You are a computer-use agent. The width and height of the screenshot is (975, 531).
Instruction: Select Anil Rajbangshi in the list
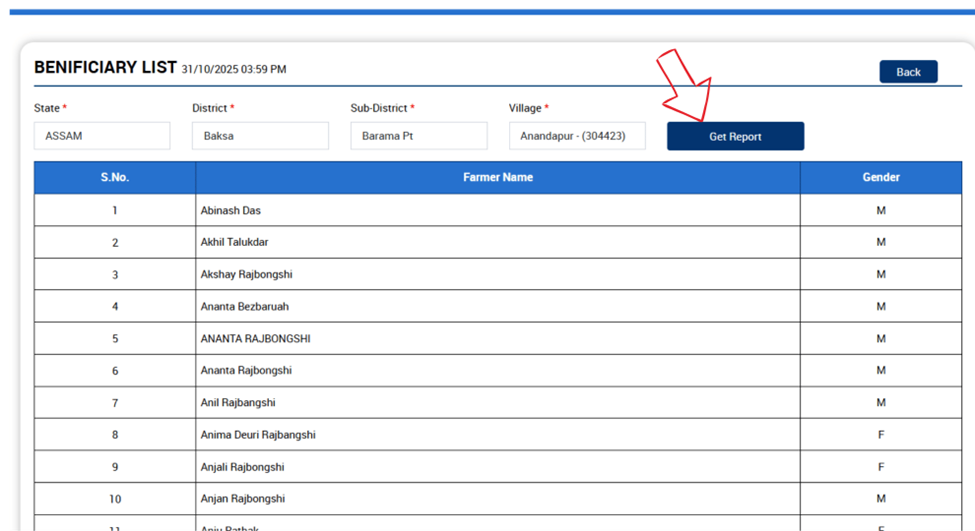238,403
